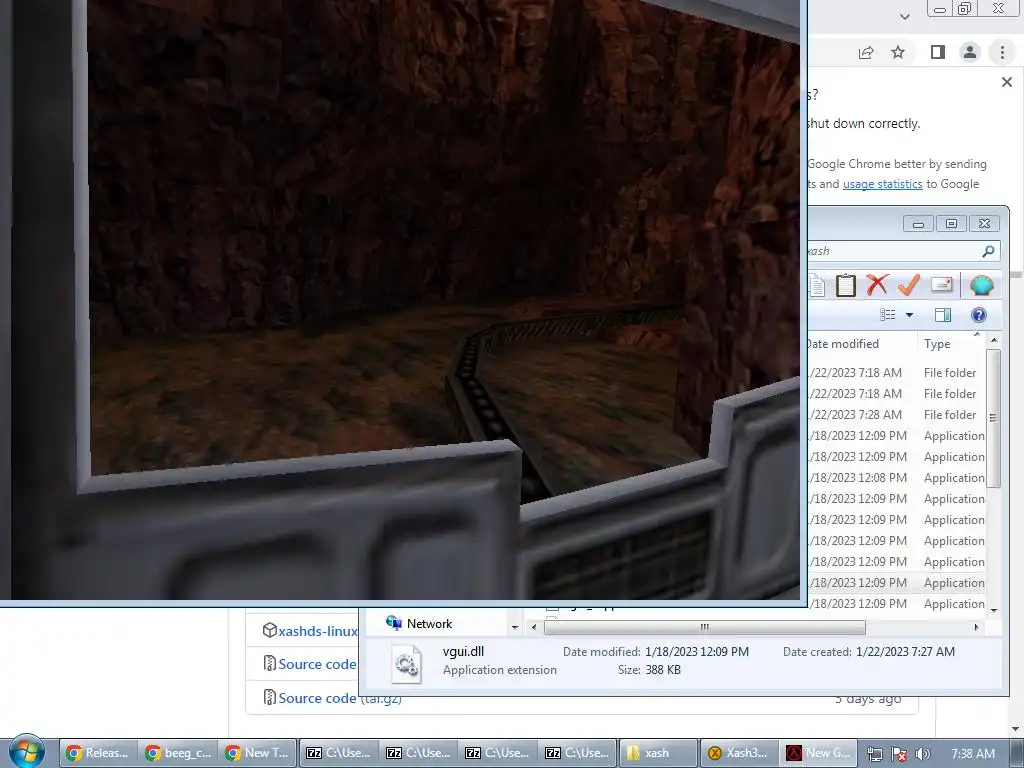Open Chrome's side panel icon
Viewport: 1024px width, 768px height.
coord(937,52)
